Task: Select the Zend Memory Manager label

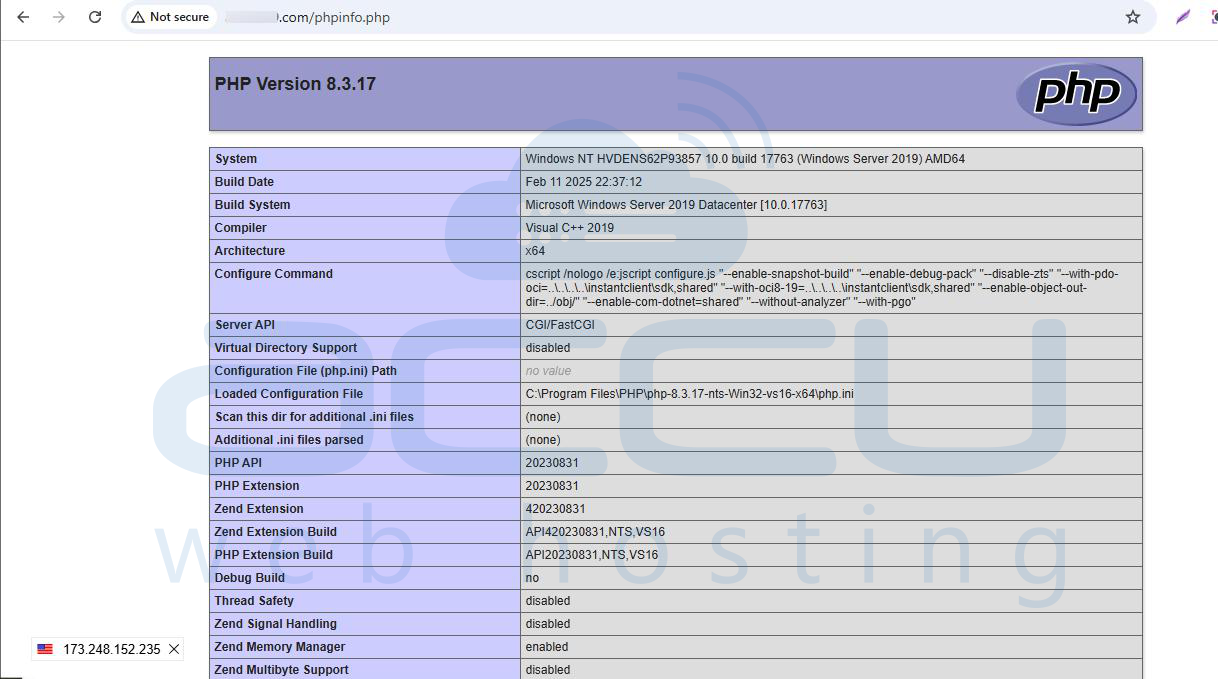Action: [279, 647]
